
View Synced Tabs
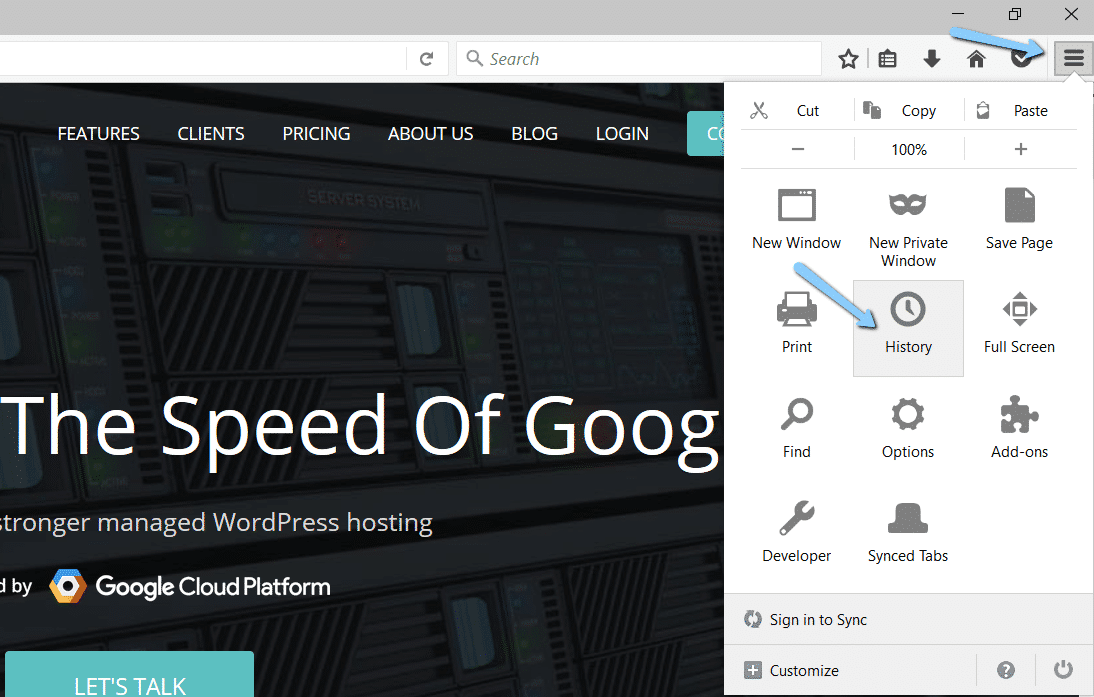click(x=908, y=530)
